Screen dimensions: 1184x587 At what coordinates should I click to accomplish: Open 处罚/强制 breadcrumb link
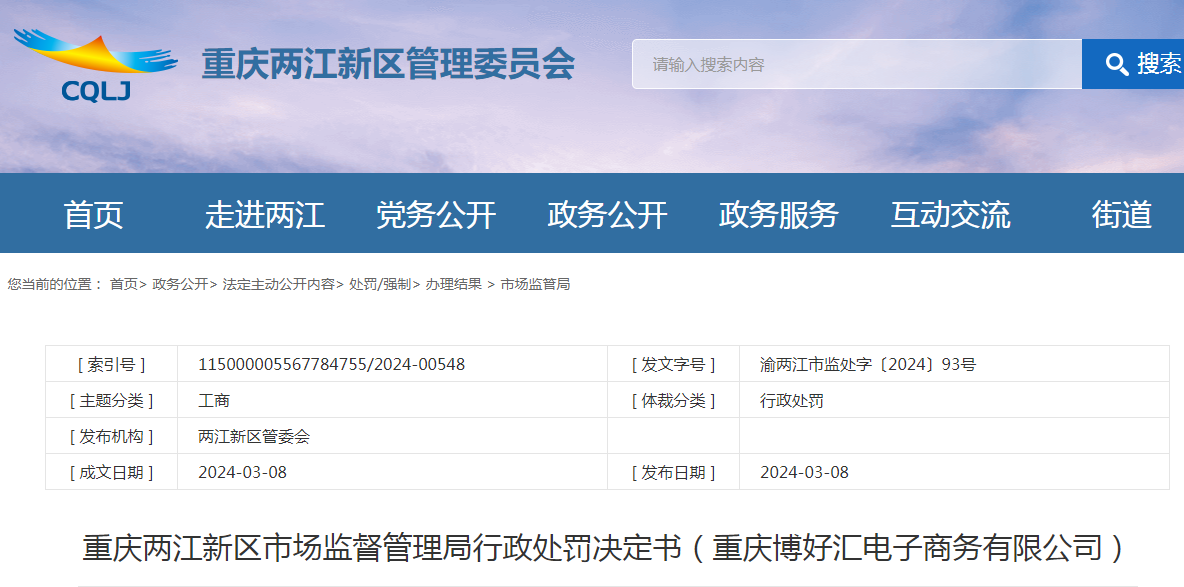(x=380, y=285)
